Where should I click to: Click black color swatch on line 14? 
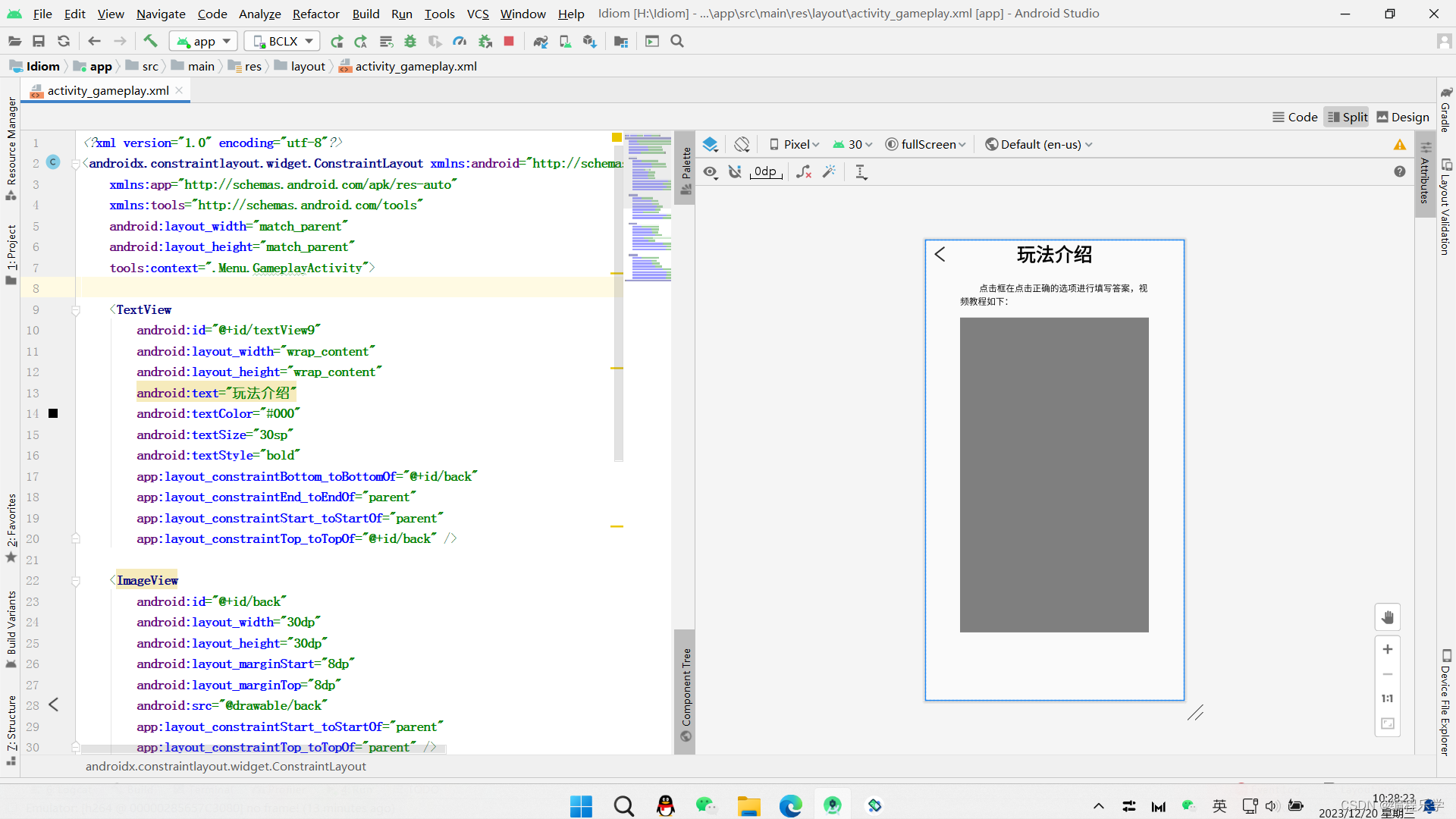[x=53, y=413]
